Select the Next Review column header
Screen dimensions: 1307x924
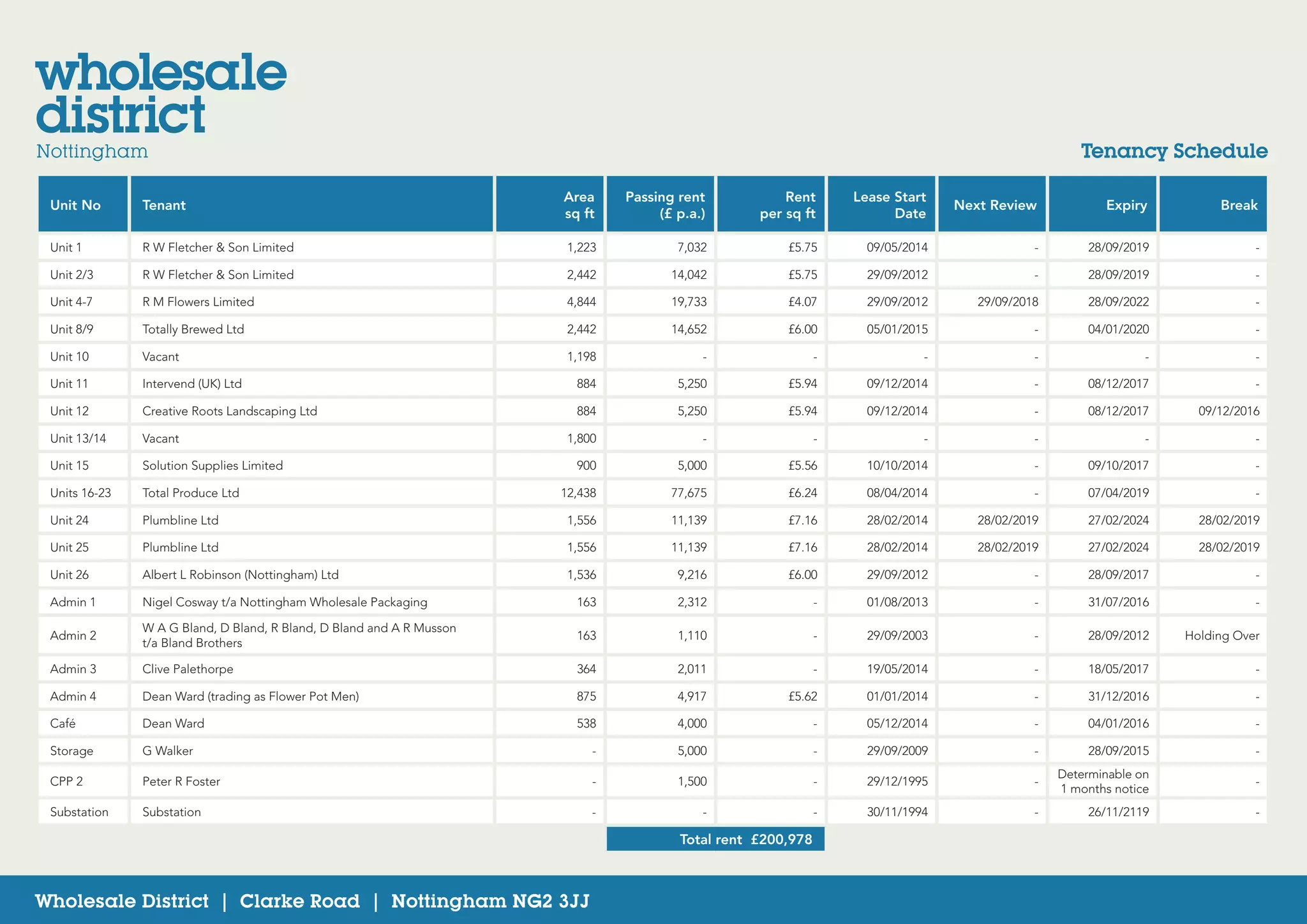pyautogui.click(x=994, y=205)
